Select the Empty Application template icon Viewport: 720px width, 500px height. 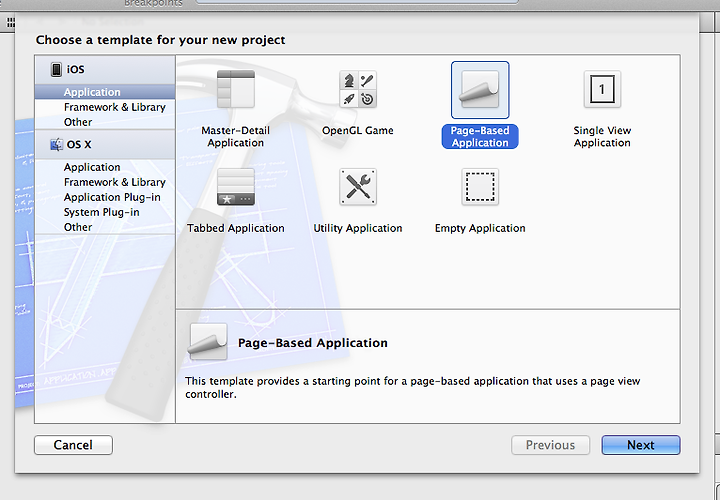480,187
